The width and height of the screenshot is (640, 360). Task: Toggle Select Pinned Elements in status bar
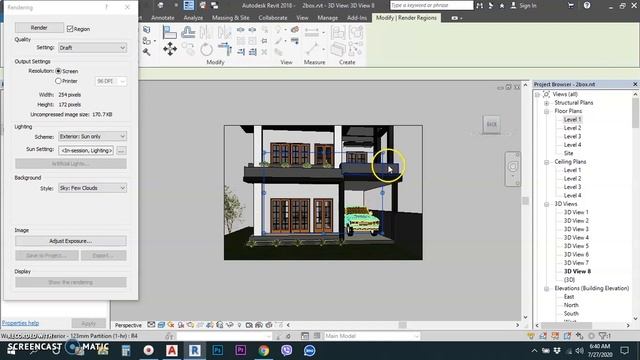555,336
